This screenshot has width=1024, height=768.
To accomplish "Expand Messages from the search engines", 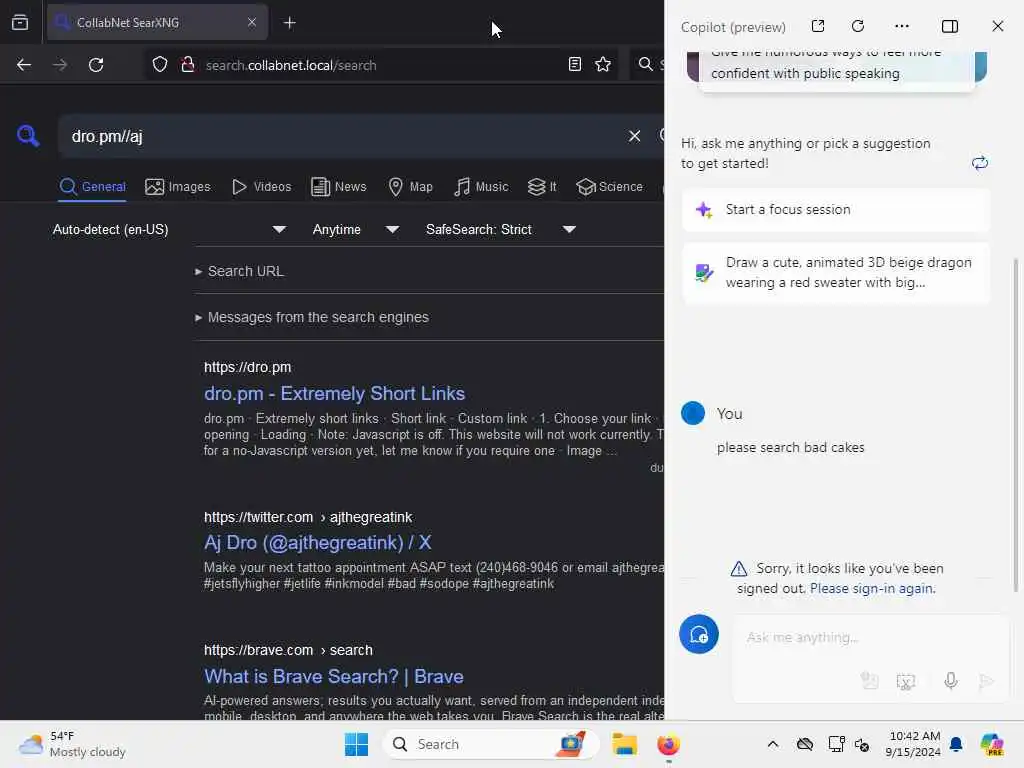I will tap(312, 317).
